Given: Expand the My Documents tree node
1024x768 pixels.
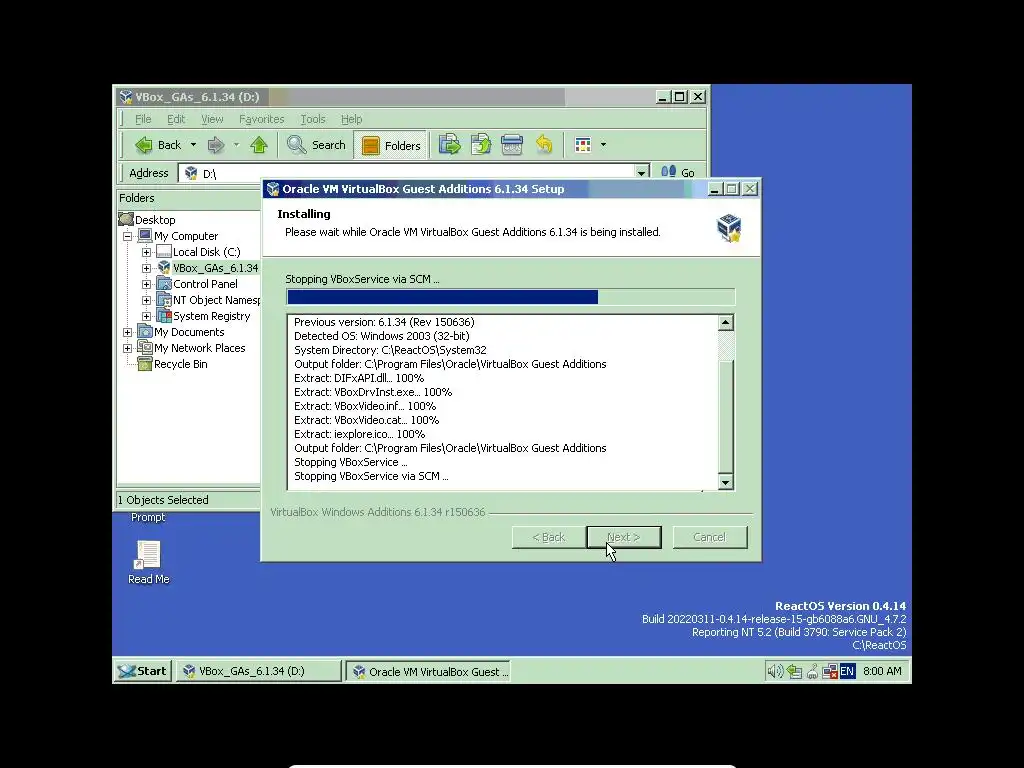Looking at the screenshot, I should pyautogui.click(x=127, y=332).
